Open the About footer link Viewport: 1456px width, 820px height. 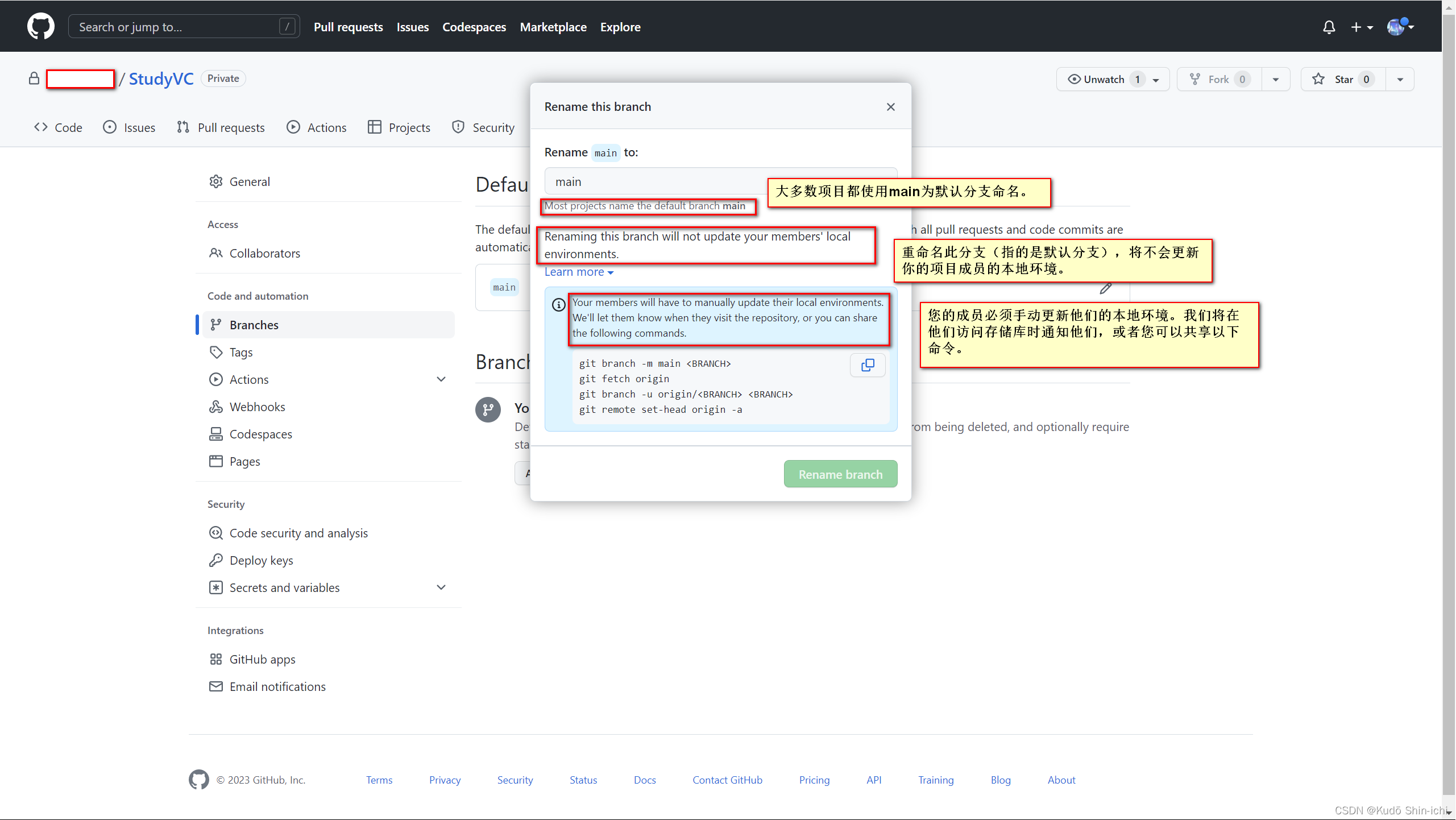pyautogui.click(x=1061, y=780)
